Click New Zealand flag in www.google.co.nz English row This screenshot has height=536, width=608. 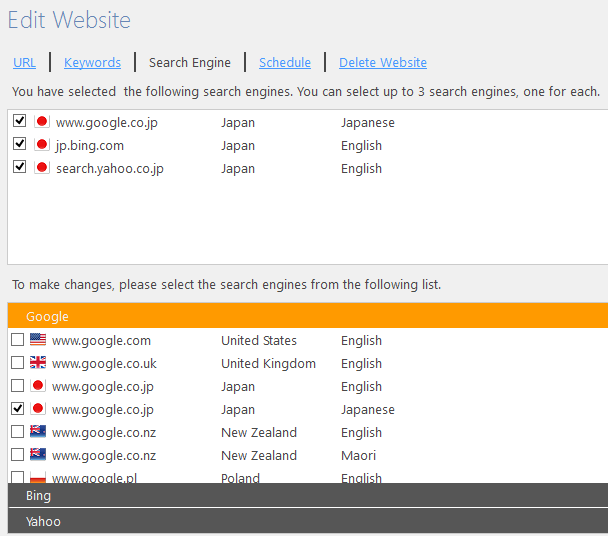[38, 431]
